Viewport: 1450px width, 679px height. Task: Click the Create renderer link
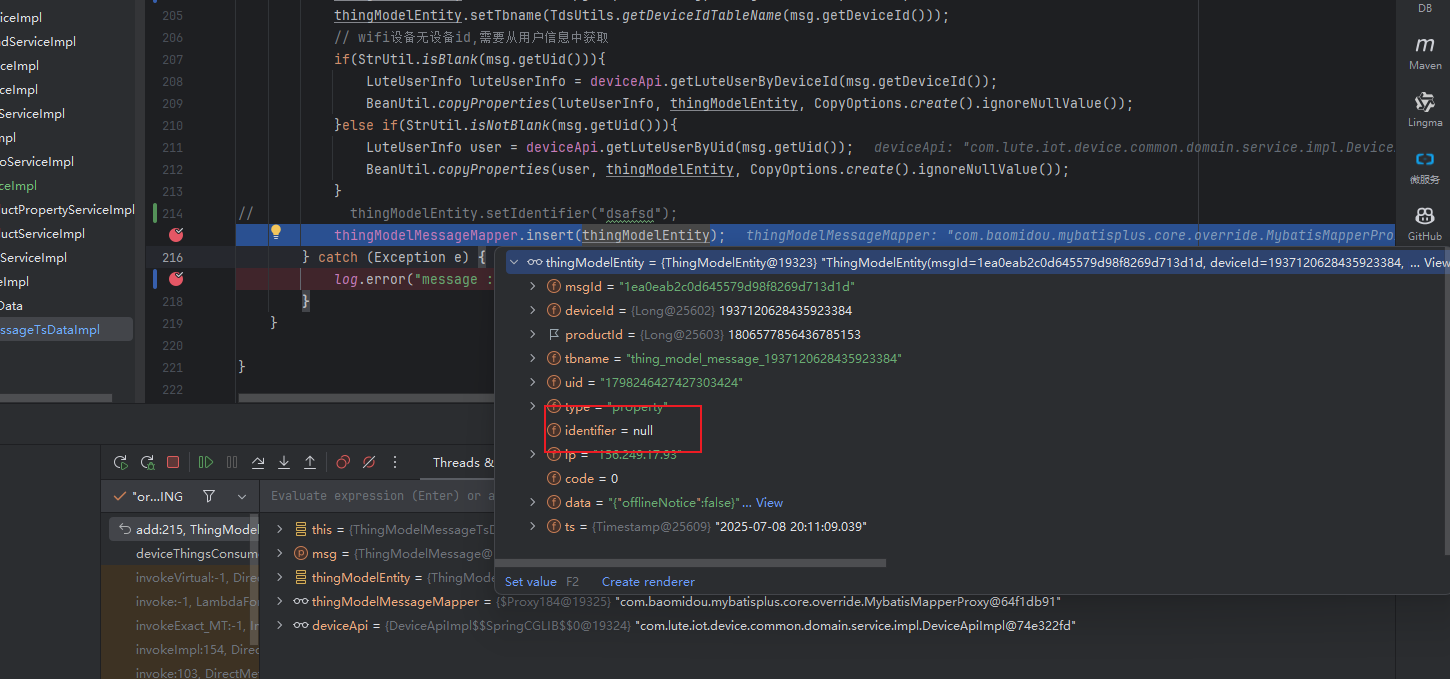tap(648, 582)
